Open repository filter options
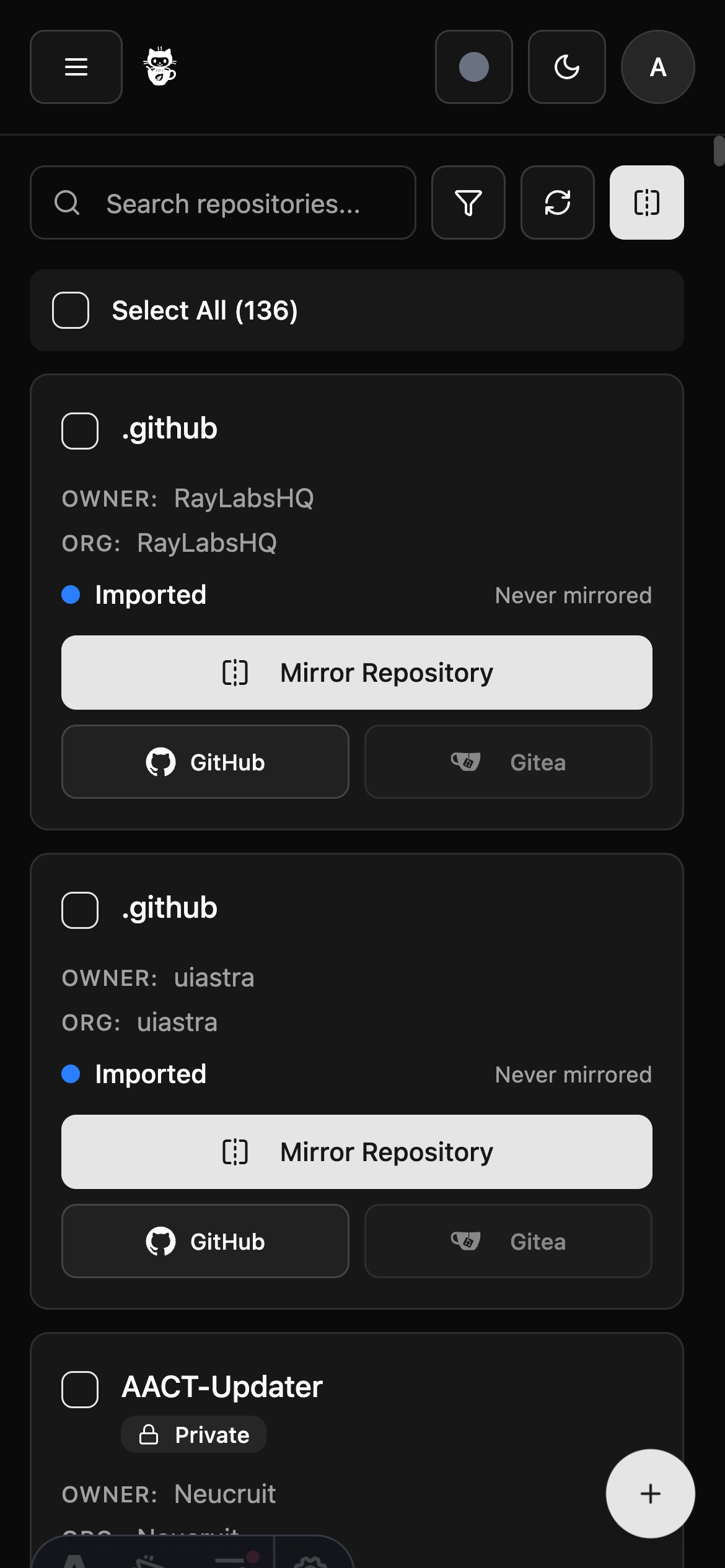This screenshot has width=725, height=1568. pos(468,203)
